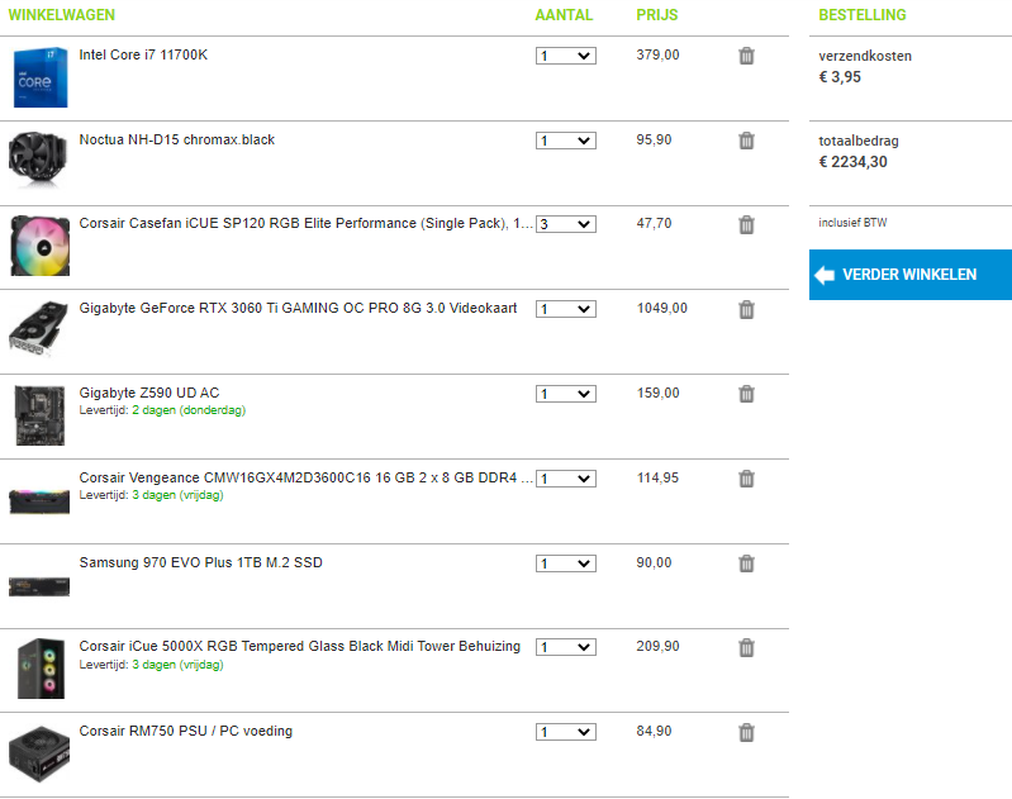
Task: Remove Samsung 970 EVO Plus SSD
Action: coord(746,564)
